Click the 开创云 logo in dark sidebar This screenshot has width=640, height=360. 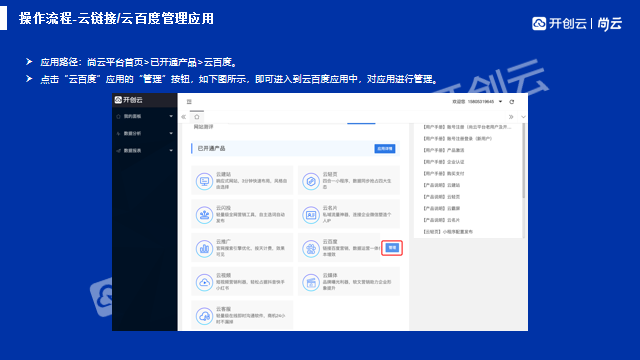click(x=129, y=100)
